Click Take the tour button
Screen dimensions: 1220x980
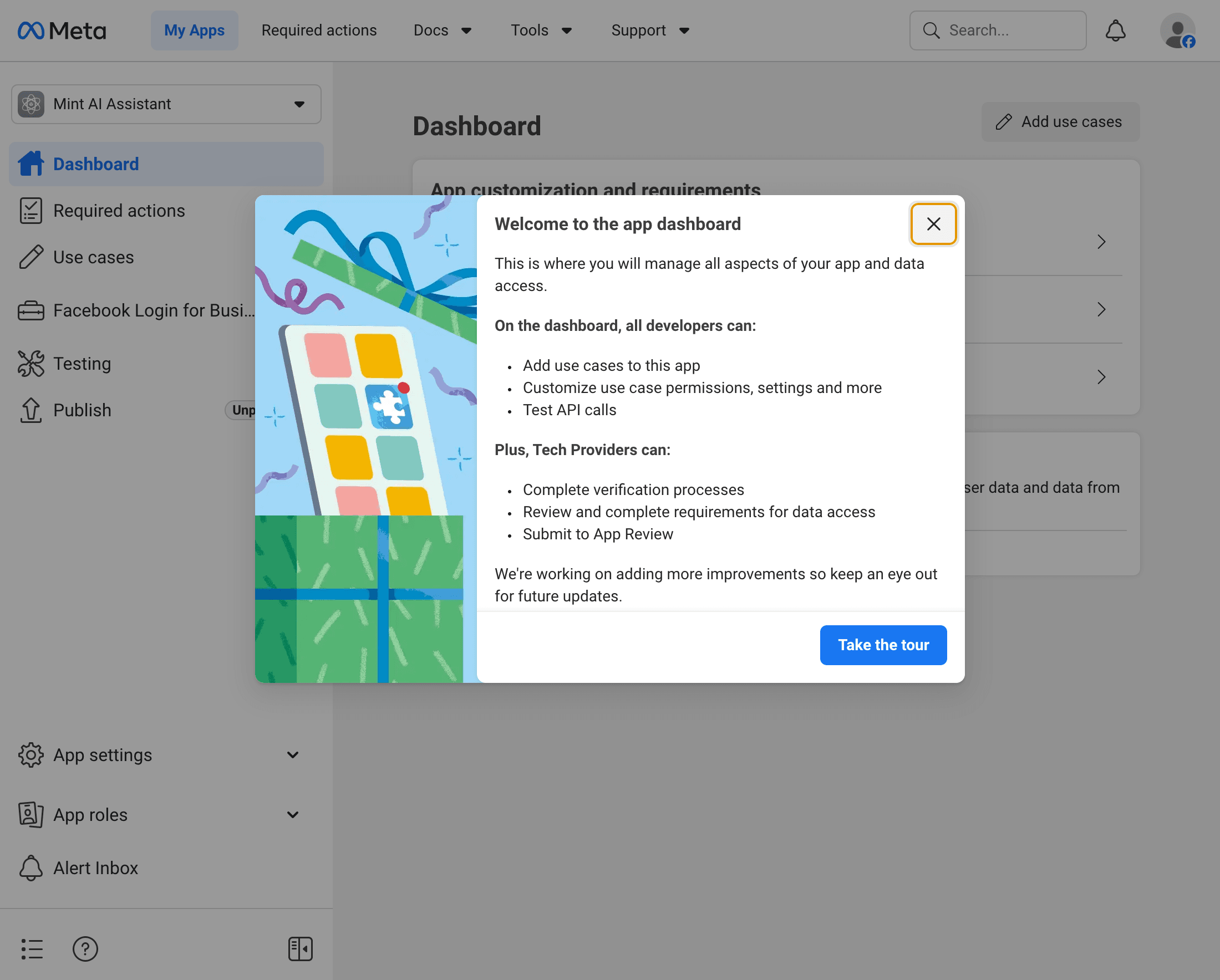[x=883, y=645]
